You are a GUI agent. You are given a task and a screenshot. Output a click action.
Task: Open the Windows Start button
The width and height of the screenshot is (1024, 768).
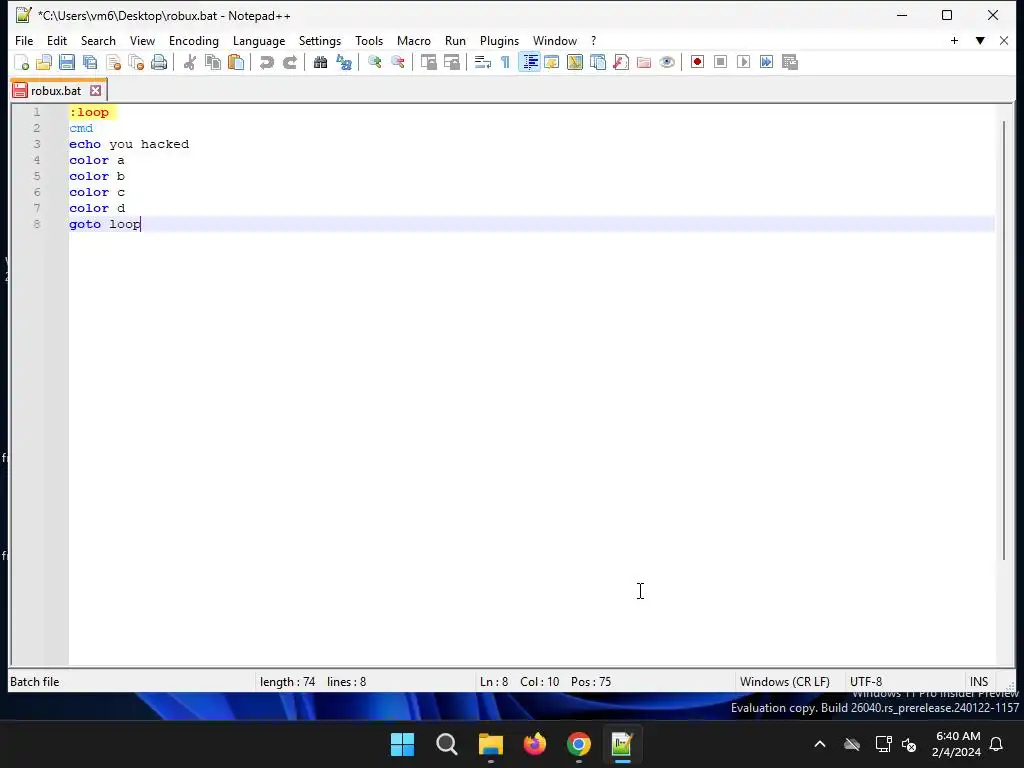point(402,744)
